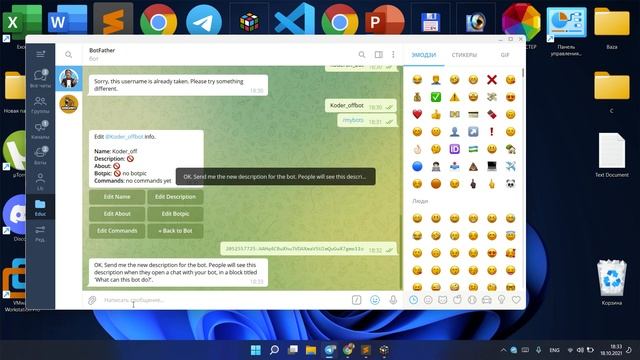Jump to smileys and people emoji category
Screen dimensions: 640x360
(x=428, y=300)
